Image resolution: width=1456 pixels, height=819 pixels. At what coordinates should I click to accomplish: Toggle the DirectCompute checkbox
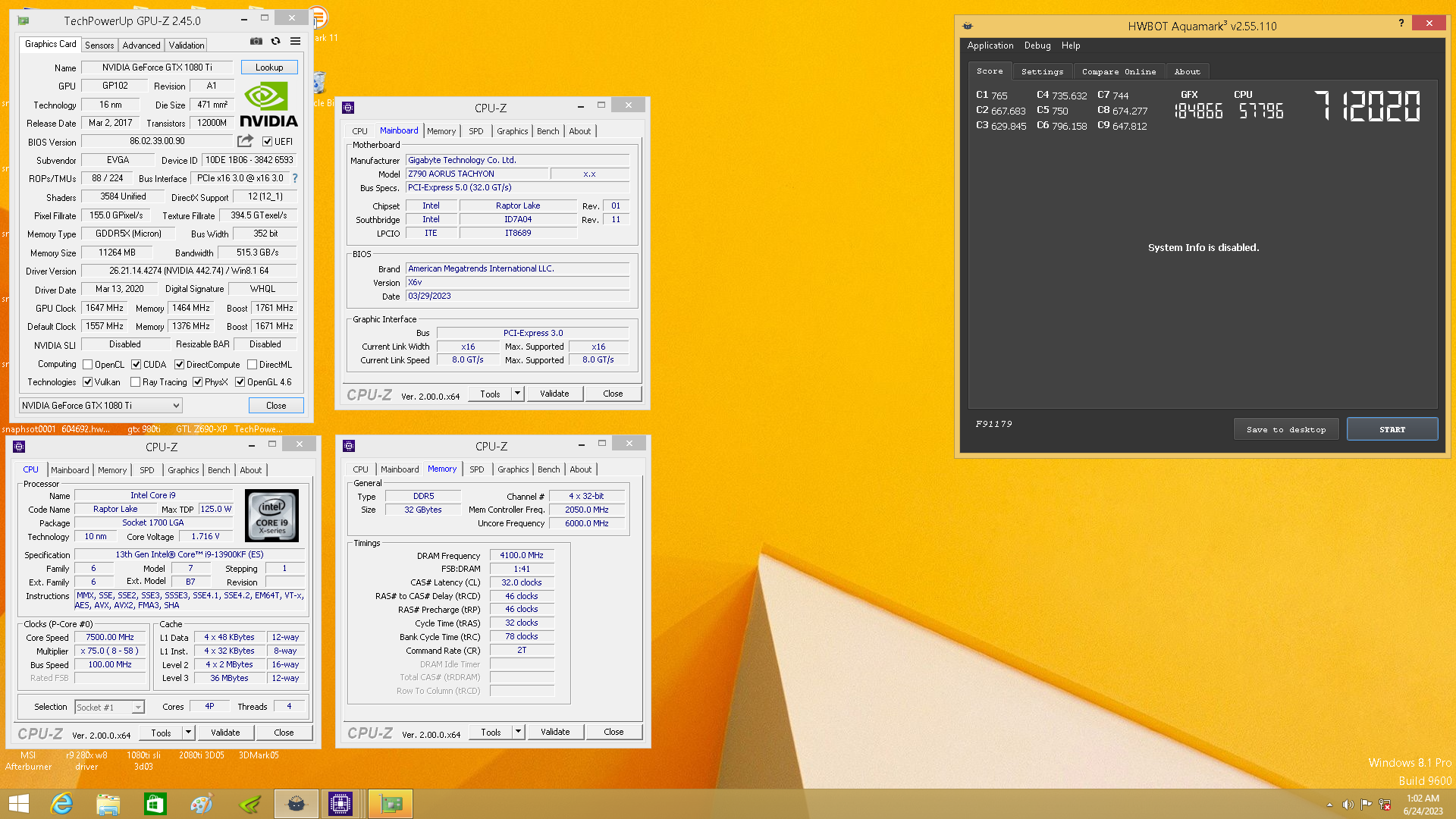click(x=179, y=365)
